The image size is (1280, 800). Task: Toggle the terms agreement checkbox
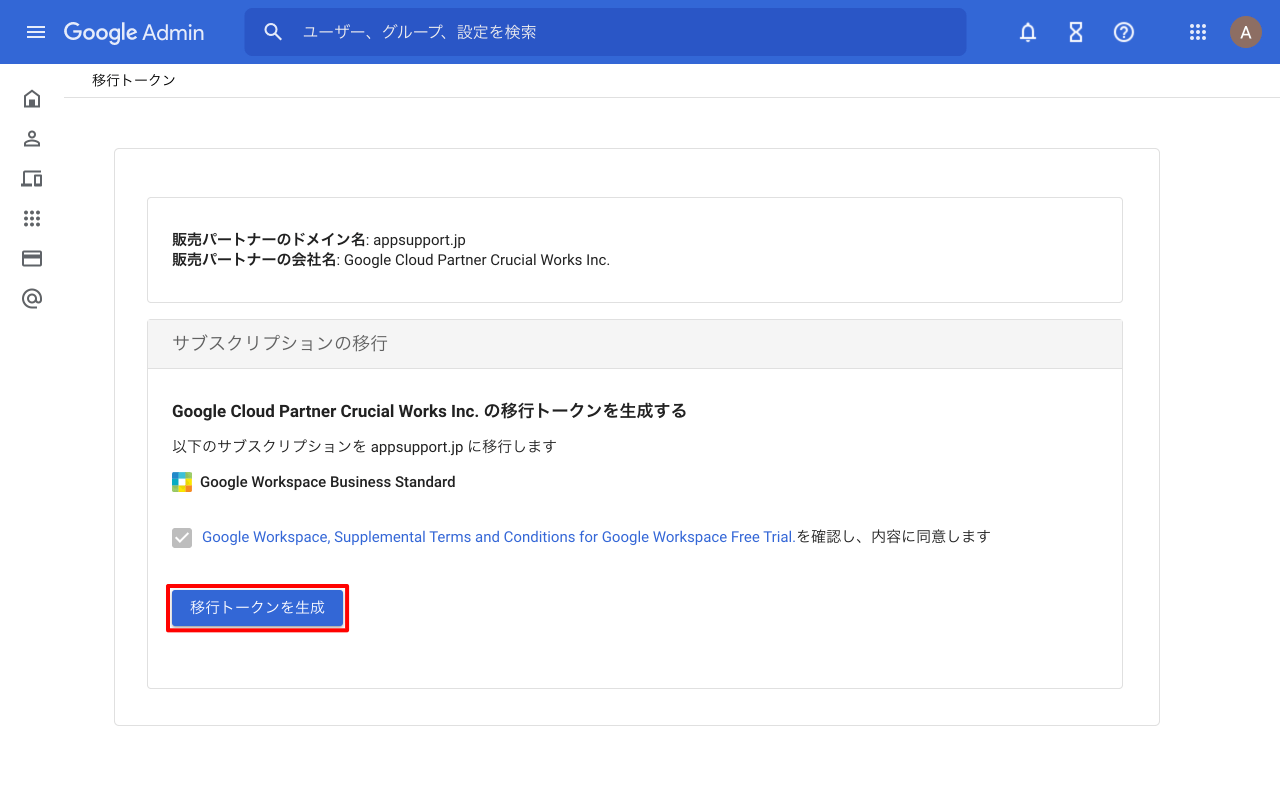click(182, 538)
